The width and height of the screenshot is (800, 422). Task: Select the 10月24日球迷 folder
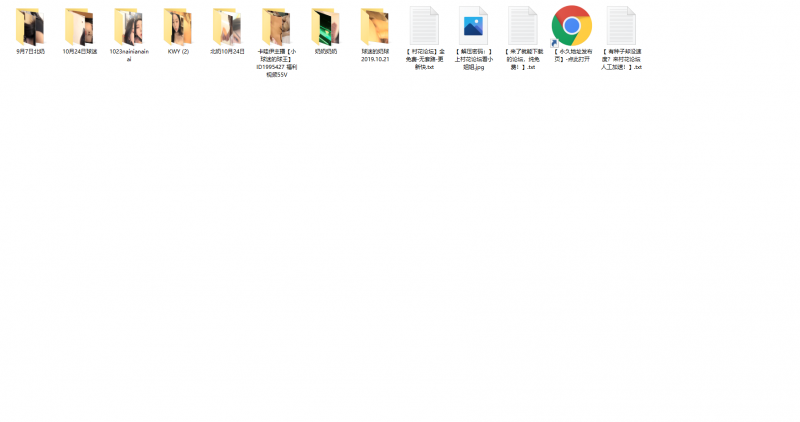pos(79,26)
